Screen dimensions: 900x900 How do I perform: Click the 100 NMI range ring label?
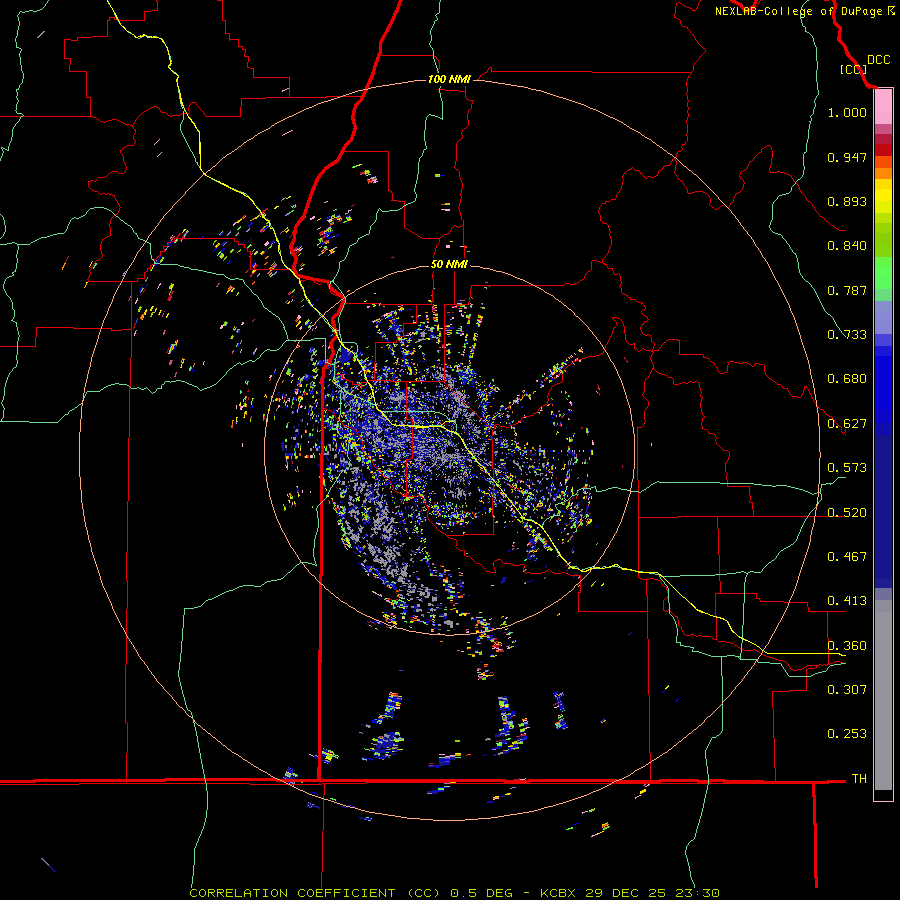449,79
